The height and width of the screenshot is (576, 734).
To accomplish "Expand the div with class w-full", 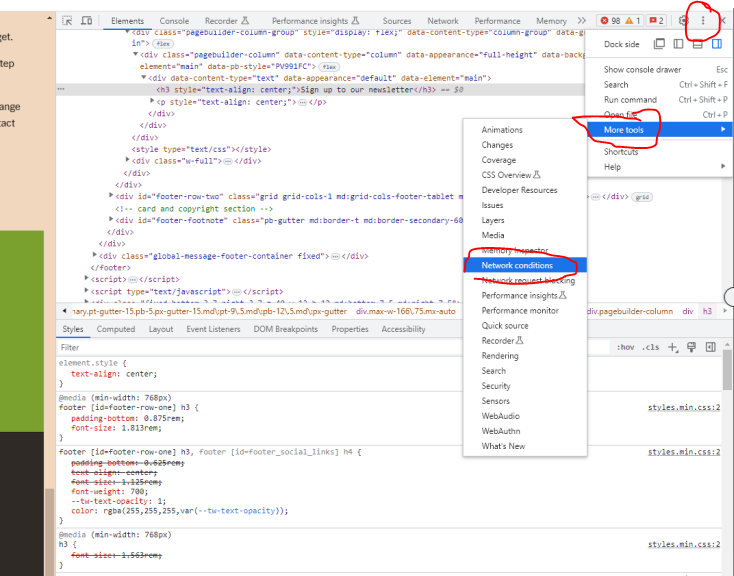I will coord(128,160).
